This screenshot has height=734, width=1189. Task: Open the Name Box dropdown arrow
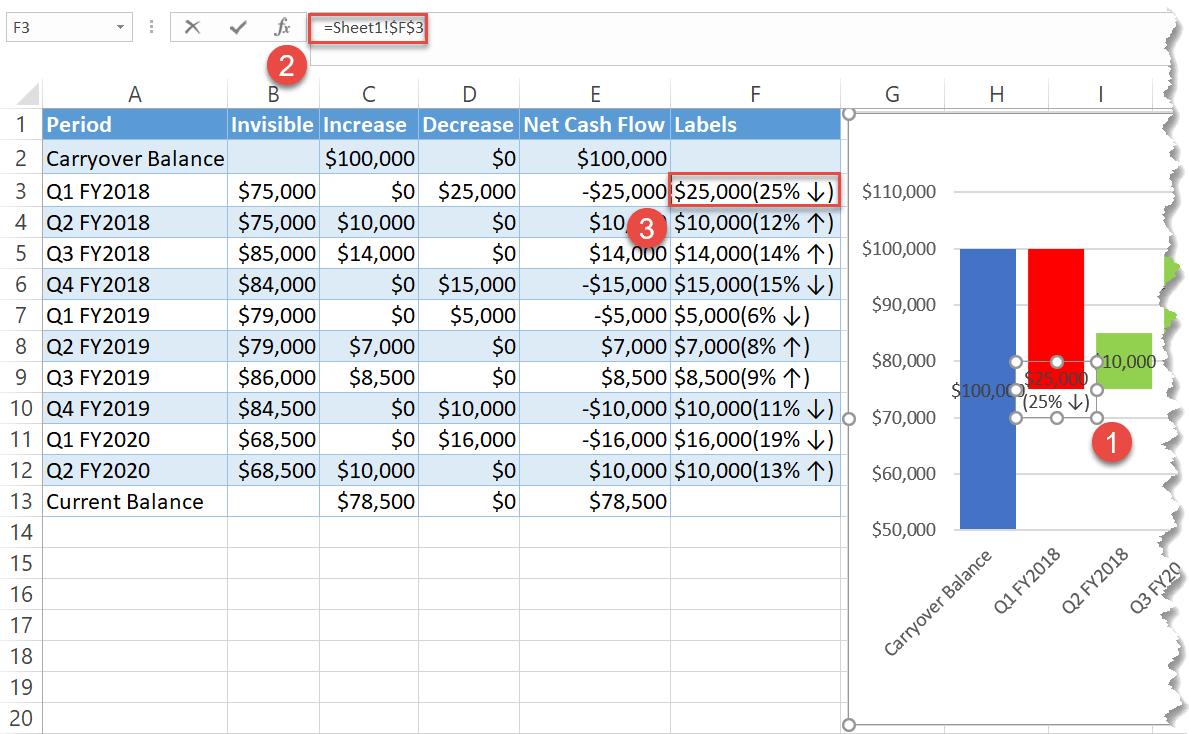[x=120, y=27]
